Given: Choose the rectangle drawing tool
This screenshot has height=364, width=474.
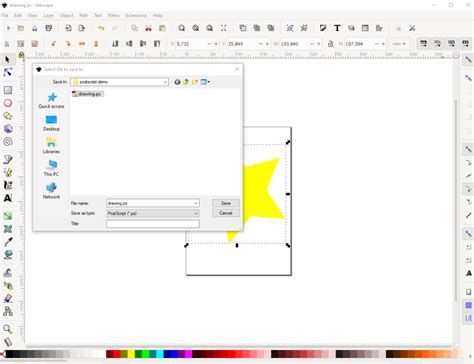Looking at the screenshot, I should pyautogui.click(x=8, y=90).
